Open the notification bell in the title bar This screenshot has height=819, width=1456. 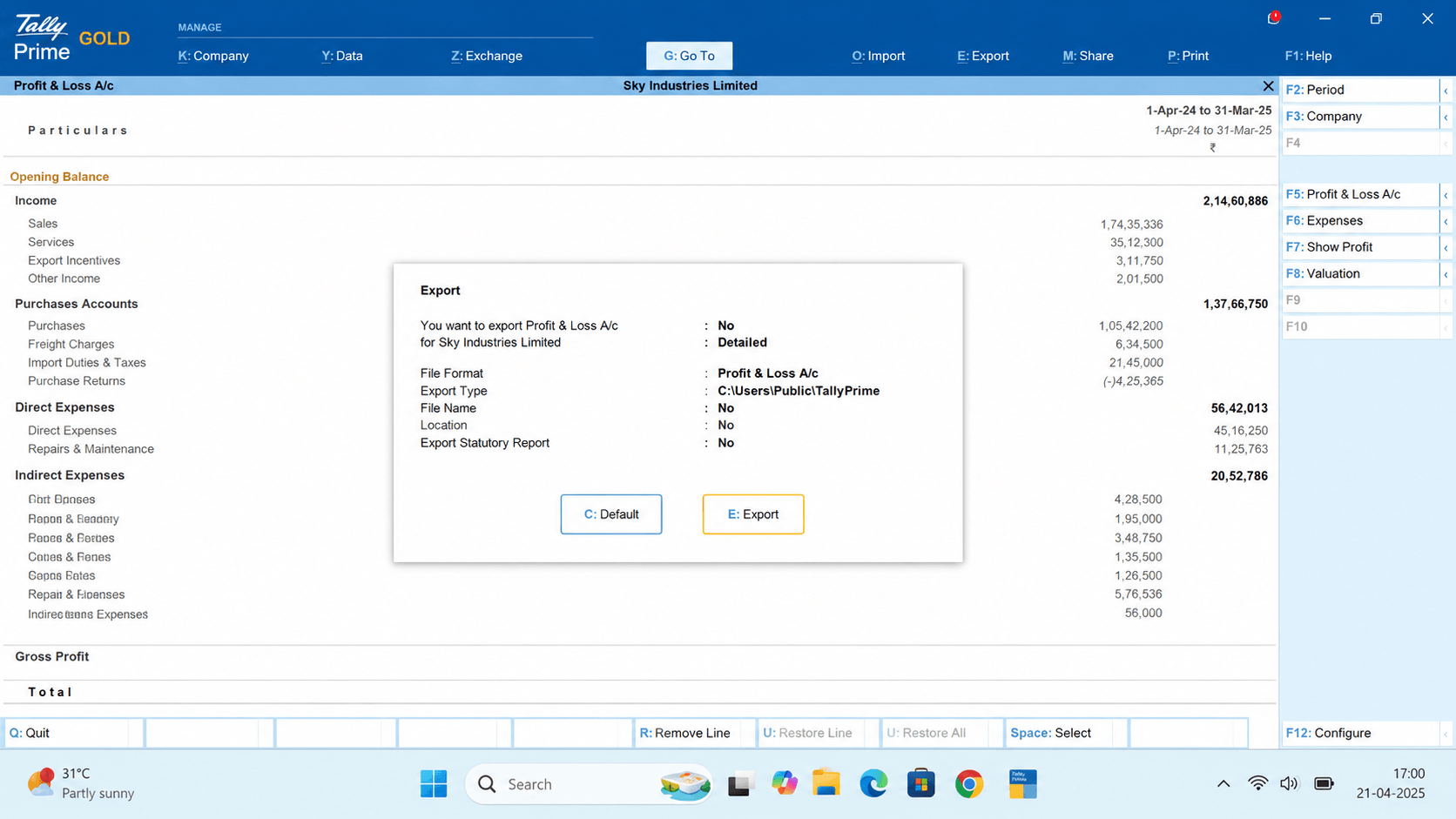pyautogui.click(x=1273, y=18)
